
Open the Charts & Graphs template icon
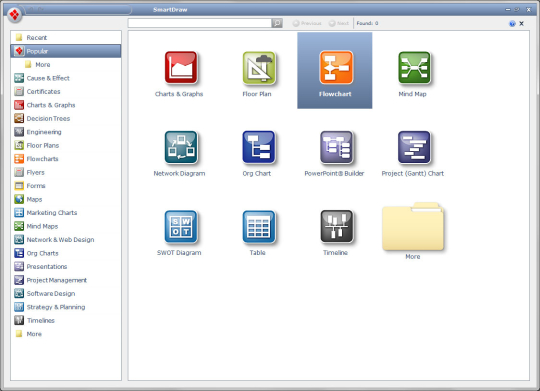tap(181, 68)
